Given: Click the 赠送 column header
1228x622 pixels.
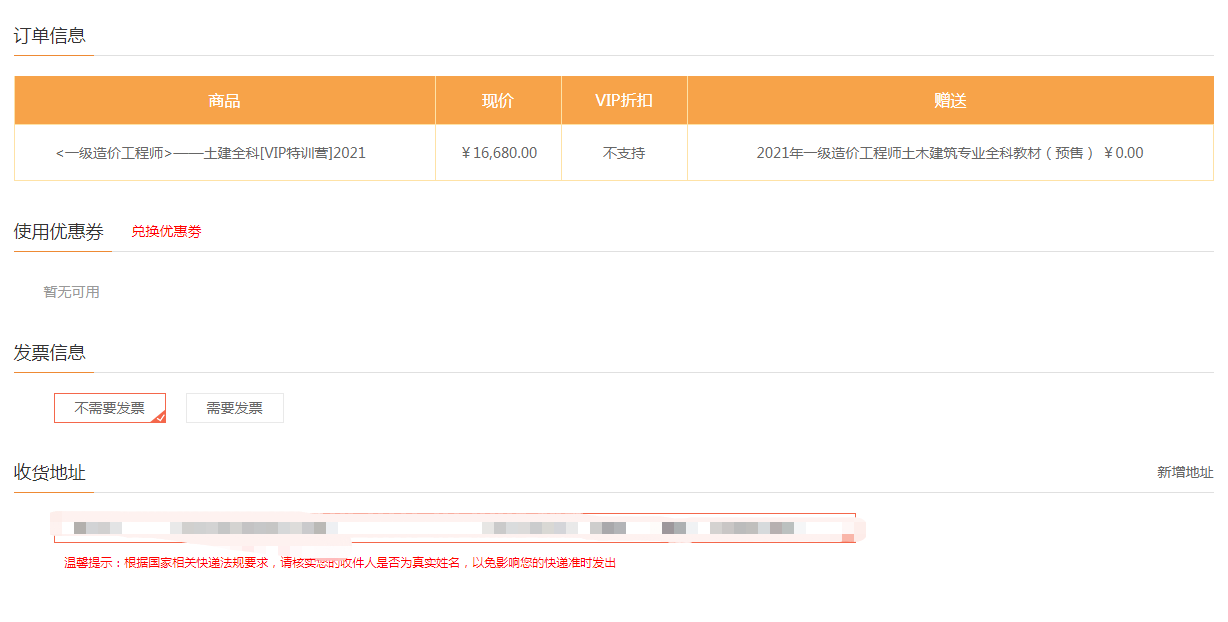Looking at the screenshot, I should [950, 101].
